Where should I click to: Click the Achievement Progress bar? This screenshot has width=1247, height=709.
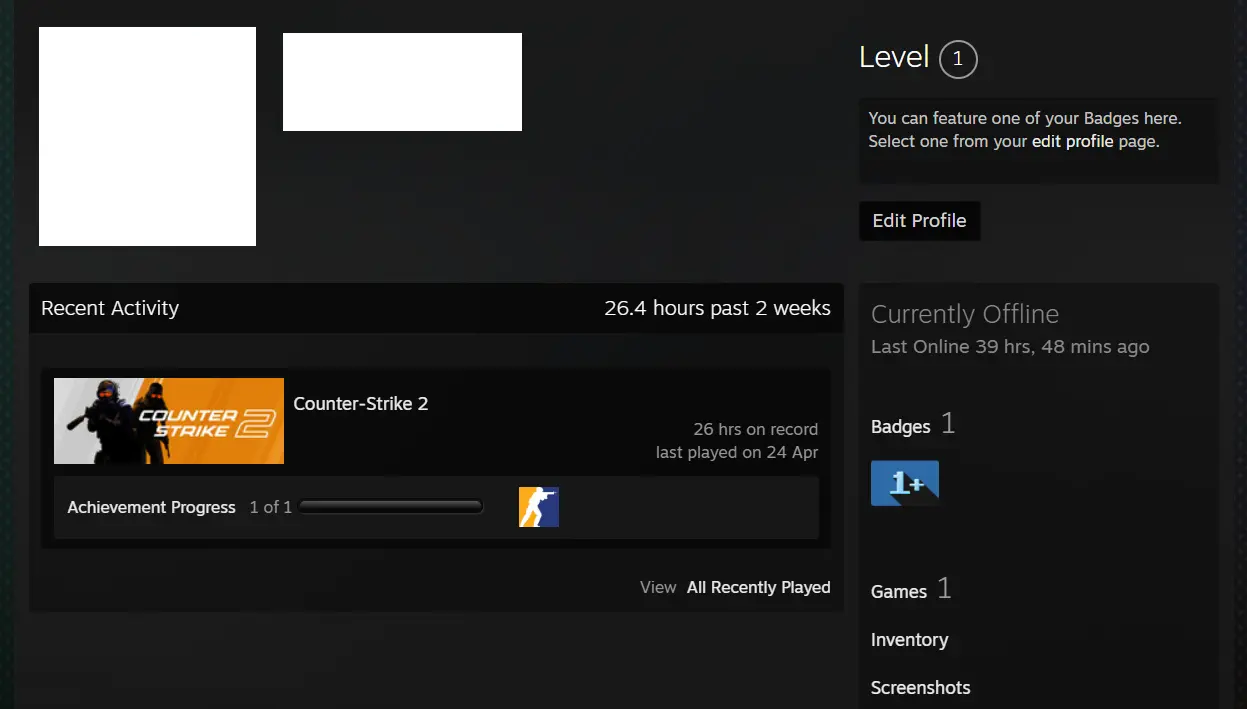point(390,507)
